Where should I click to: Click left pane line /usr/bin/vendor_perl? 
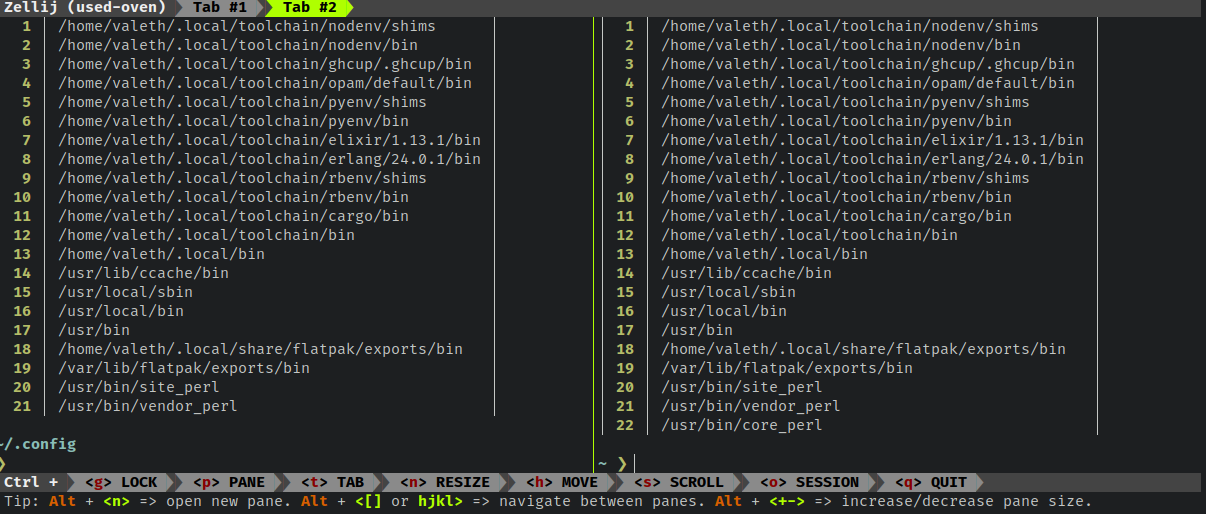[x=148, y=406]
